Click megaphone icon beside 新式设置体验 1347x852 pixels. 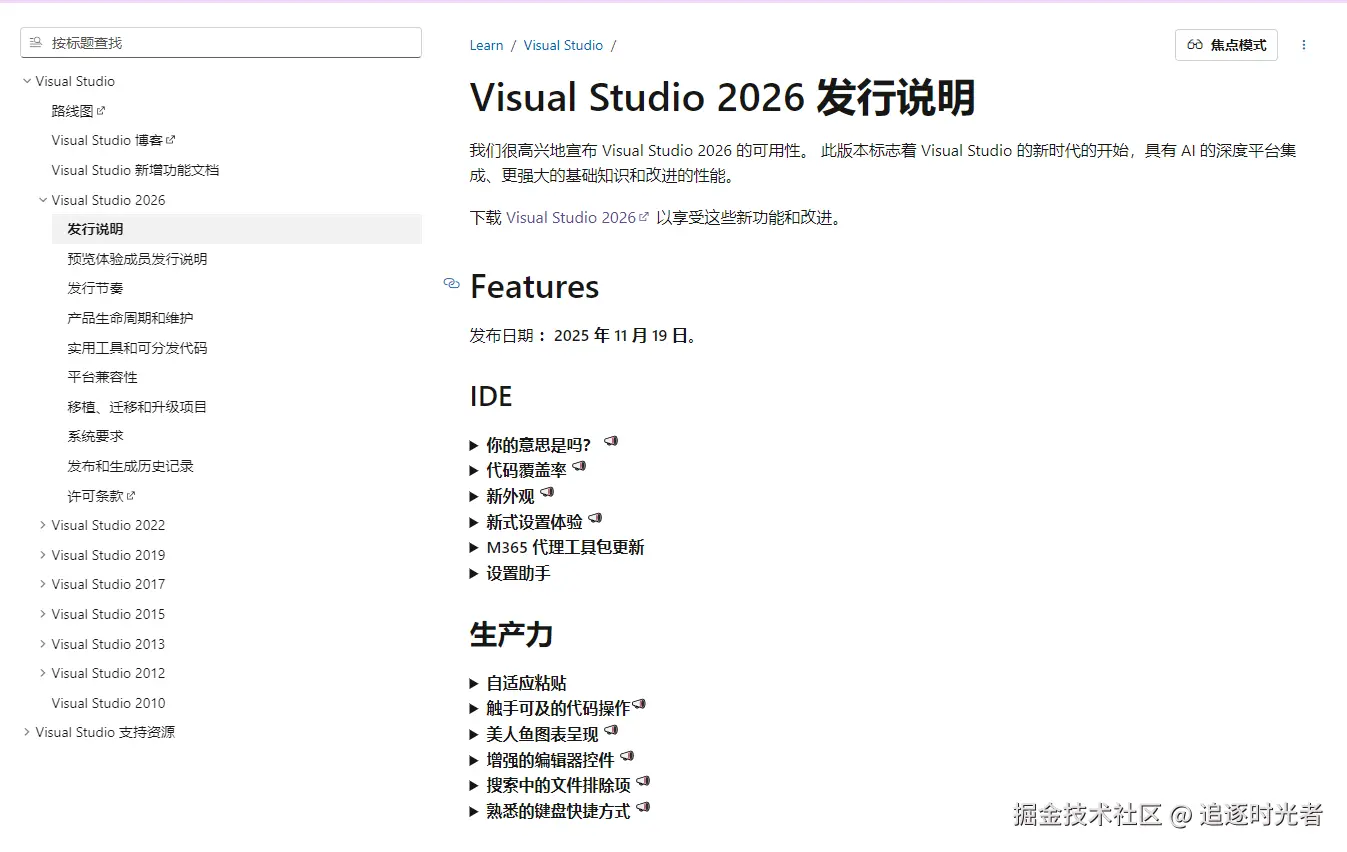coord(595,519)
